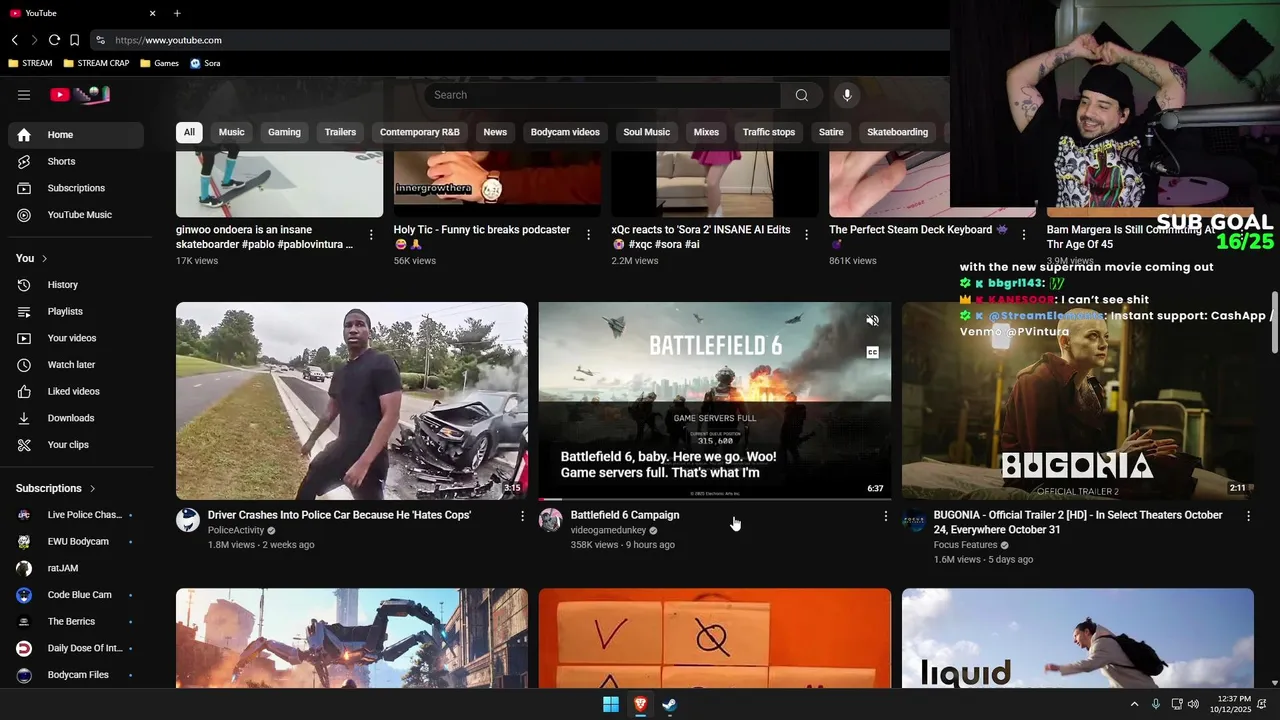Select the Satire filter chip
1280x720 pixels.
[831, 132]
